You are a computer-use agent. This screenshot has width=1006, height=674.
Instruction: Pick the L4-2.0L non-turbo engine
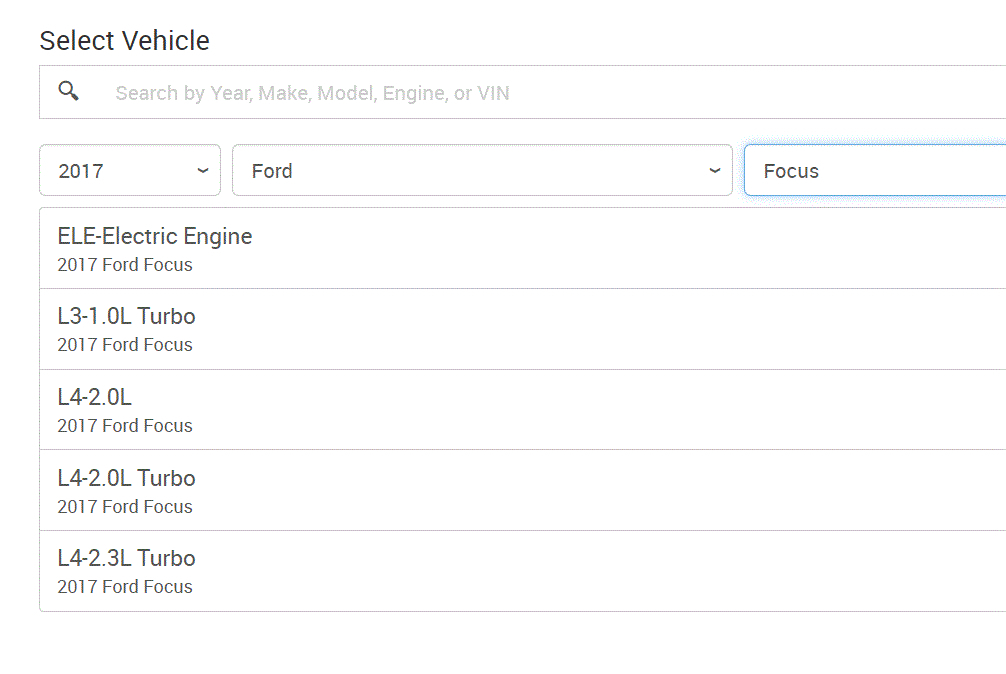[95, 398]
